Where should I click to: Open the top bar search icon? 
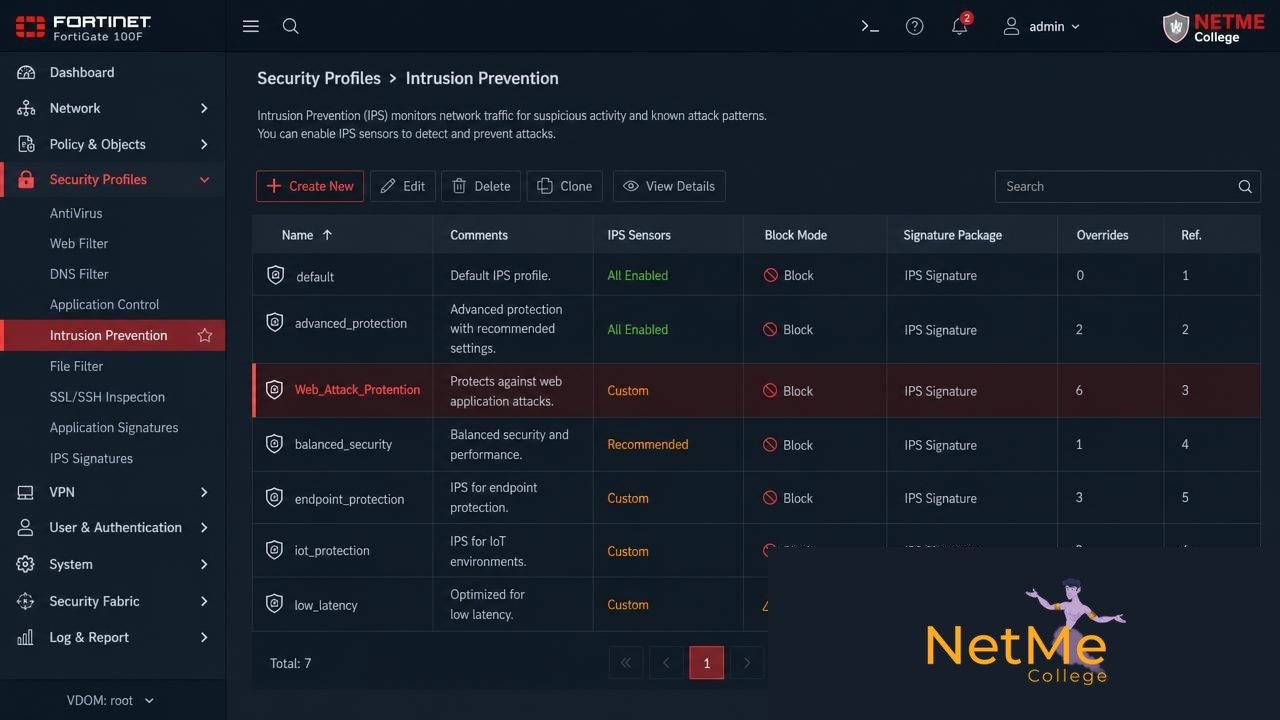291,26
